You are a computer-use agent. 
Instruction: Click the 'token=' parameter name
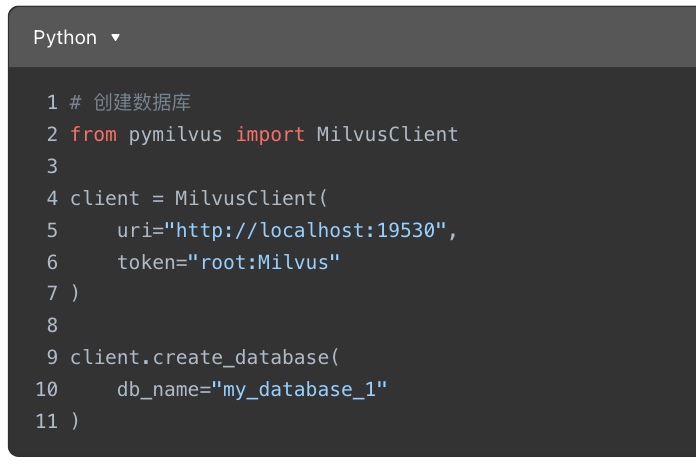click(152, 262)
